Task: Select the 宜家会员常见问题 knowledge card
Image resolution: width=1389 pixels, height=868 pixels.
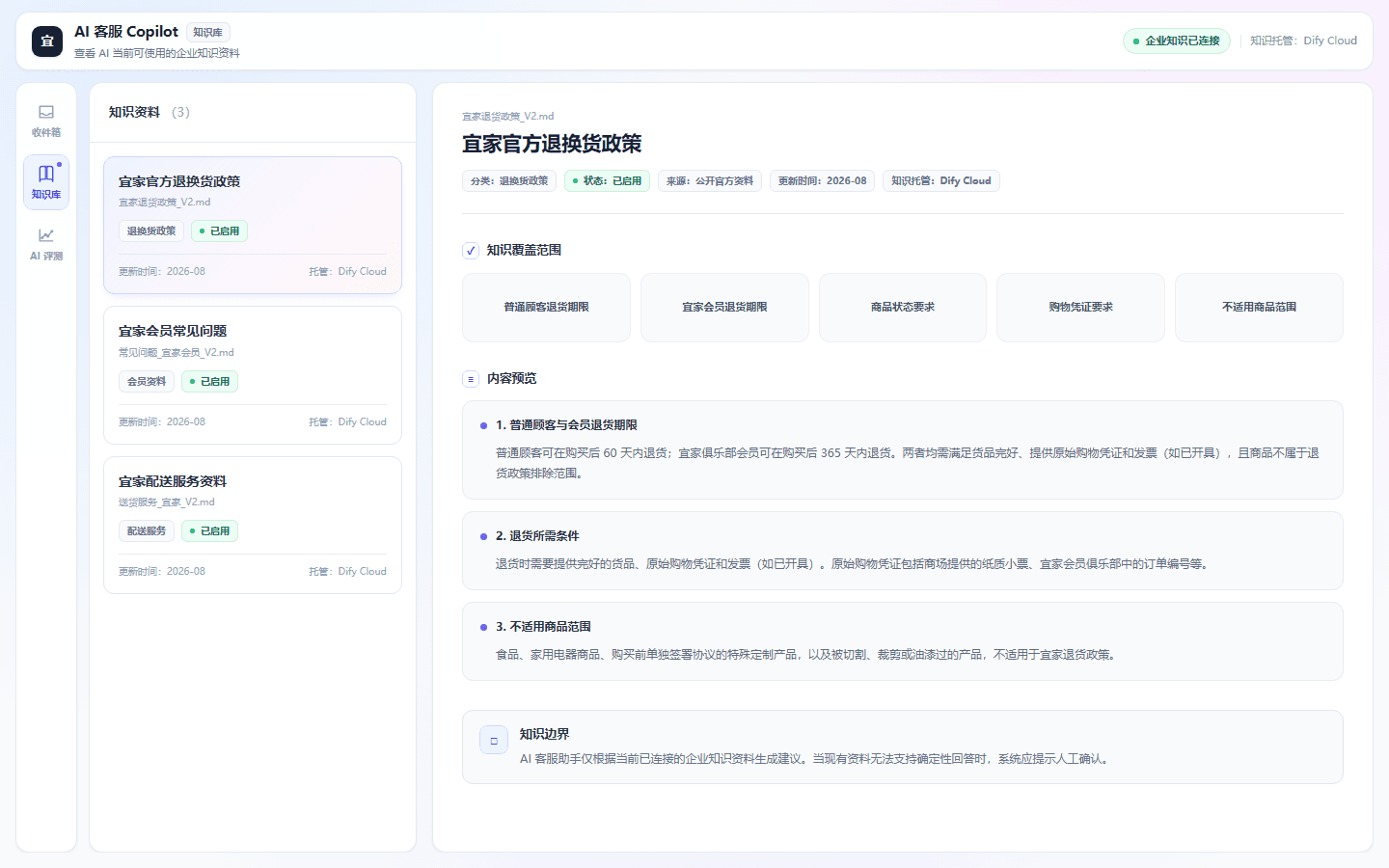Action: point(253,375)
